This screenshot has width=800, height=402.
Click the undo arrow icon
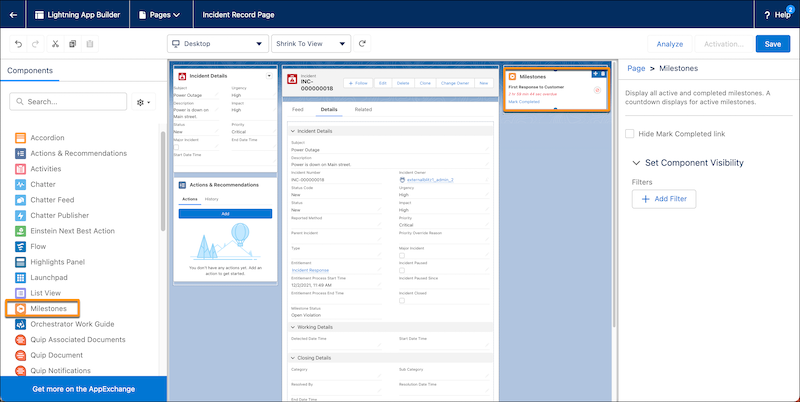[18, 44]
